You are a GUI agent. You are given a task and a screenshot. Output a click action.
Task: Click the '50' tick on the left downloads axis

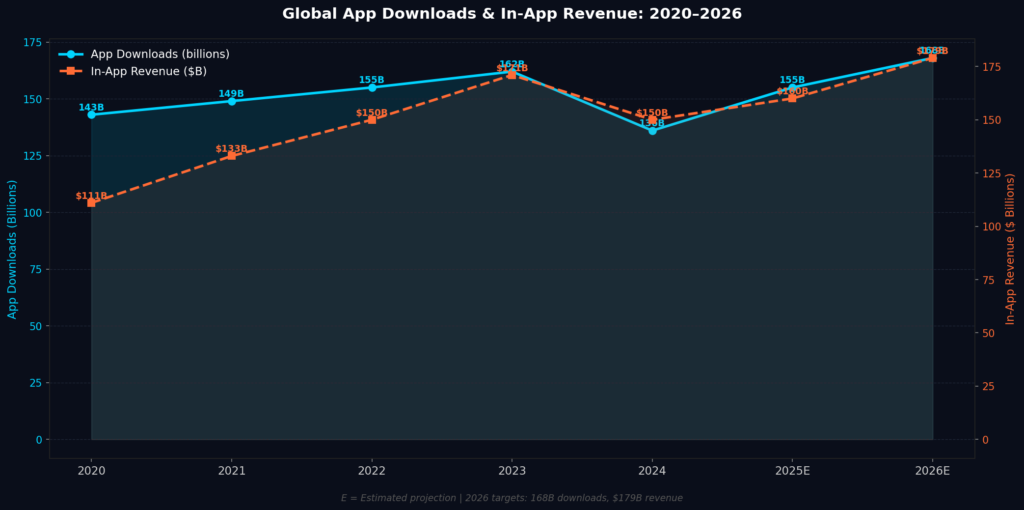click(x=37, y=326)
